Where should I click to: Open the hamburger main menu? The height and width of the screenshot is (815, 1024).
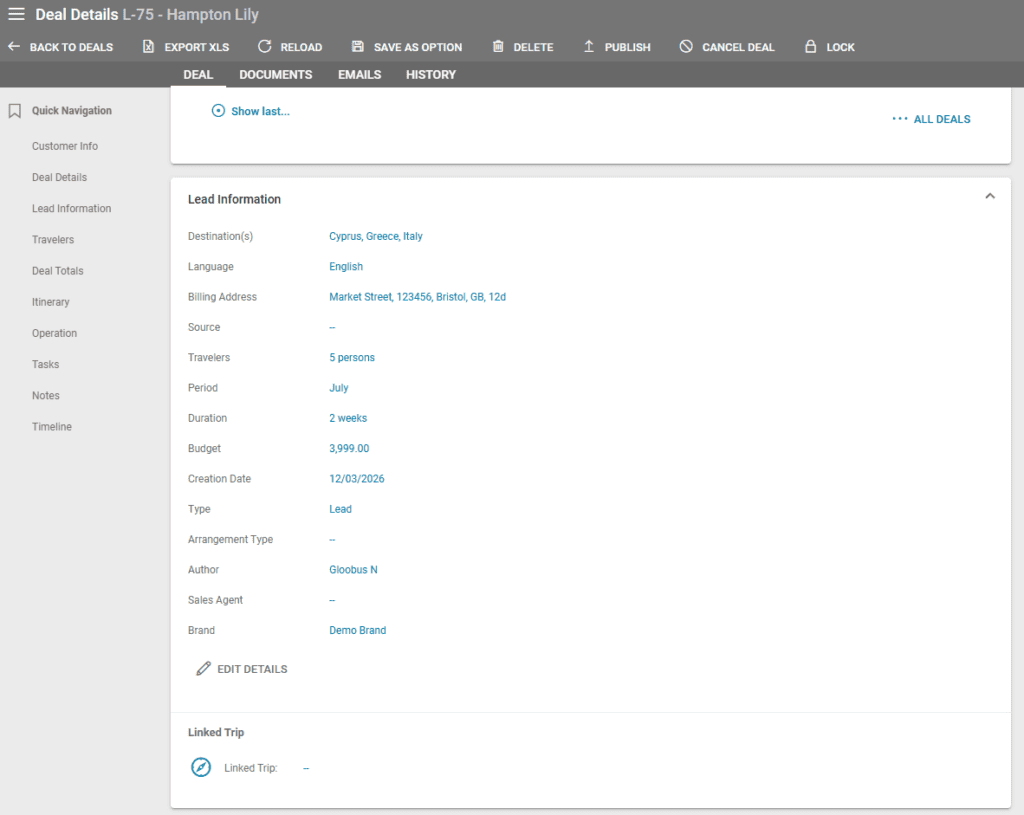(16, 14)
